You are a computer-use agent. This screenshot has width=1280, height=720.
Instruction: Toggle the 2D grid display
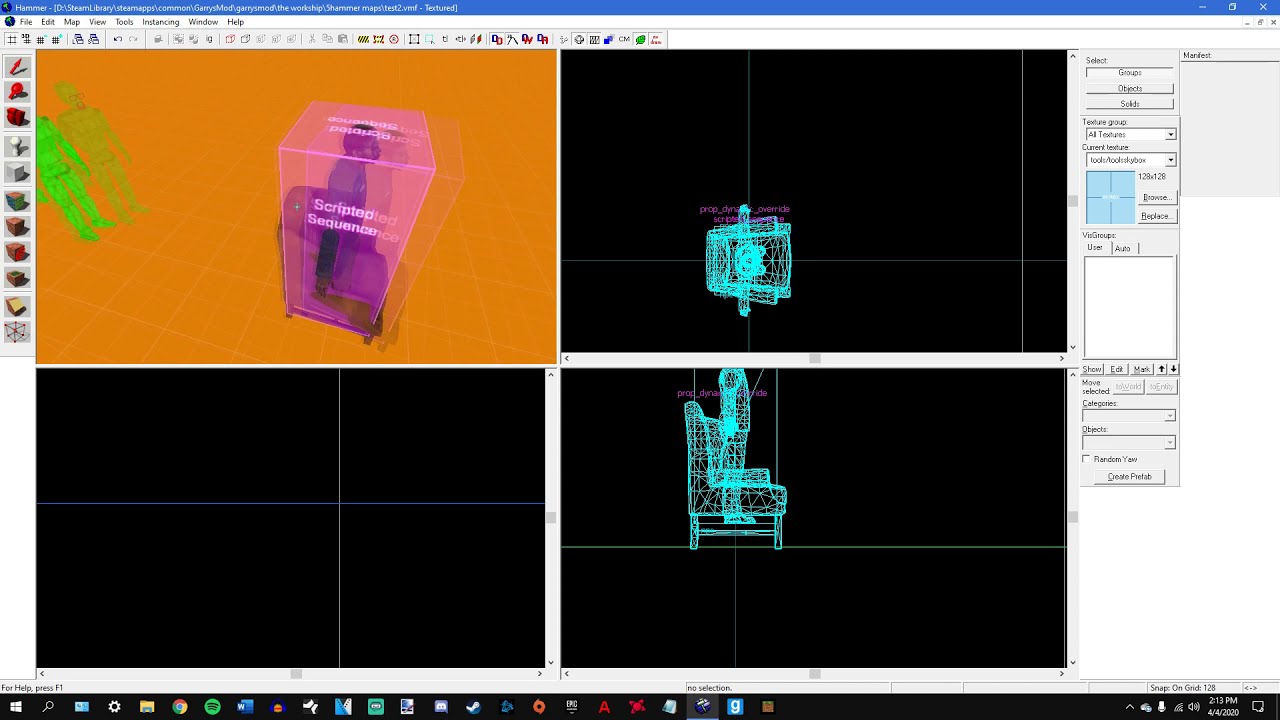[12, 40]
